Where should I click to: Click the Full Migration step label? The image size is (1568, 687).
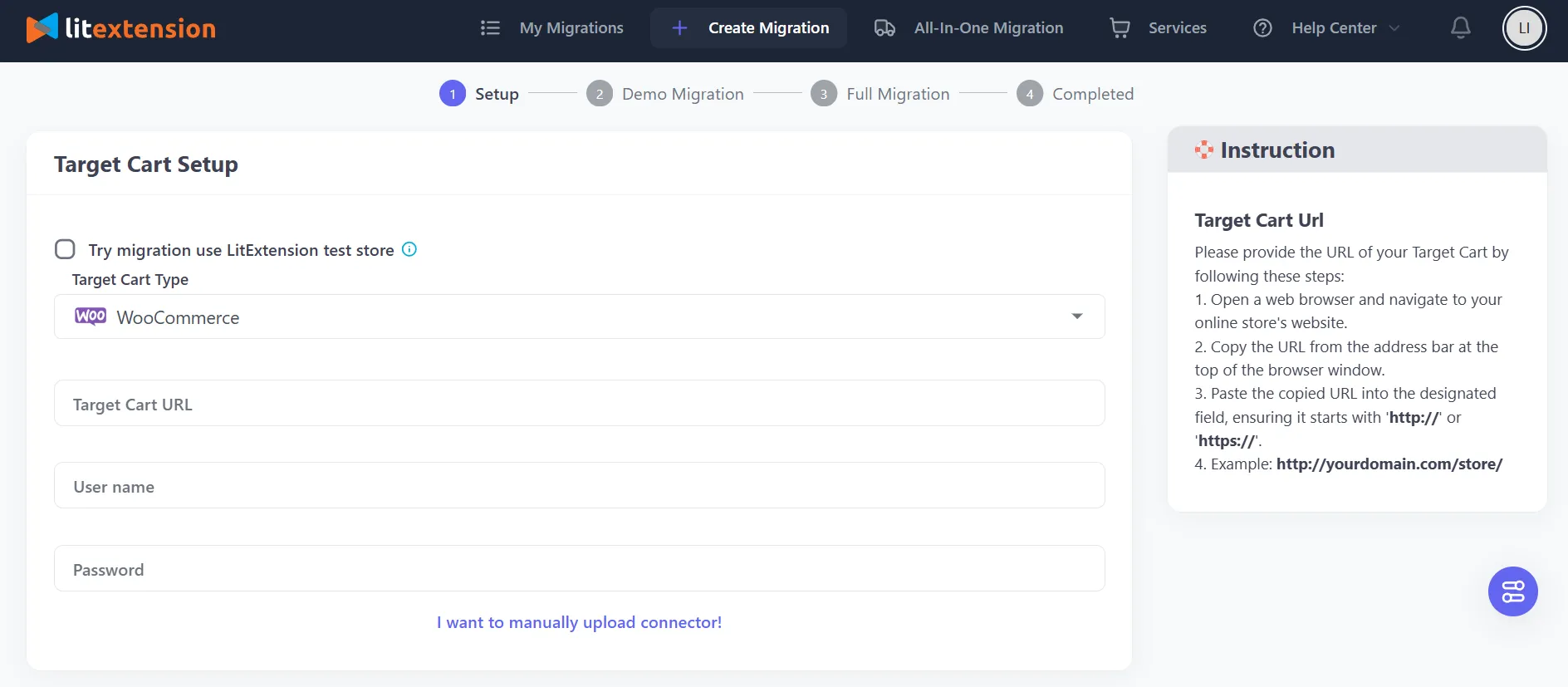click(898, 94)
